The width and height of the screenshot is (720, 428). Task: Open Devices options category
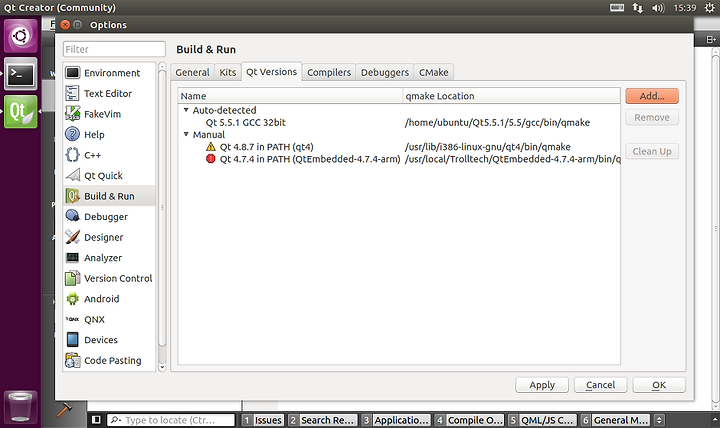109,340
